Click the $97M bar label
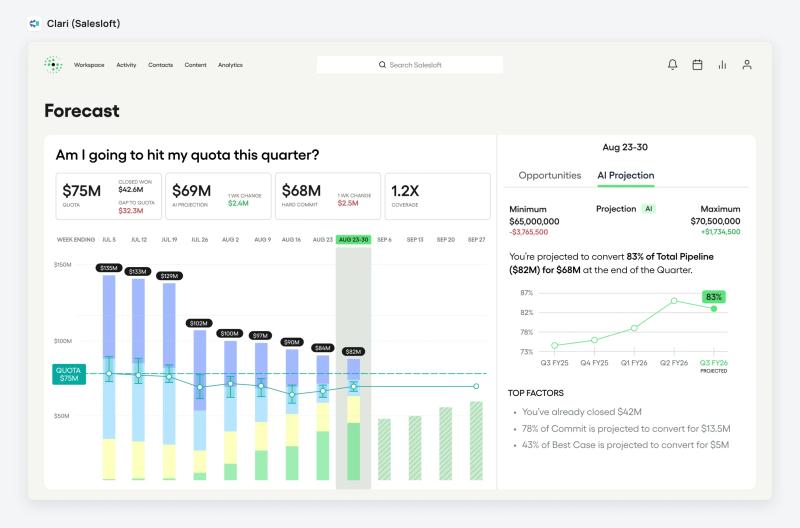This screenshot has height=528, width=800. pyautogui.click(x=260, y=335)
